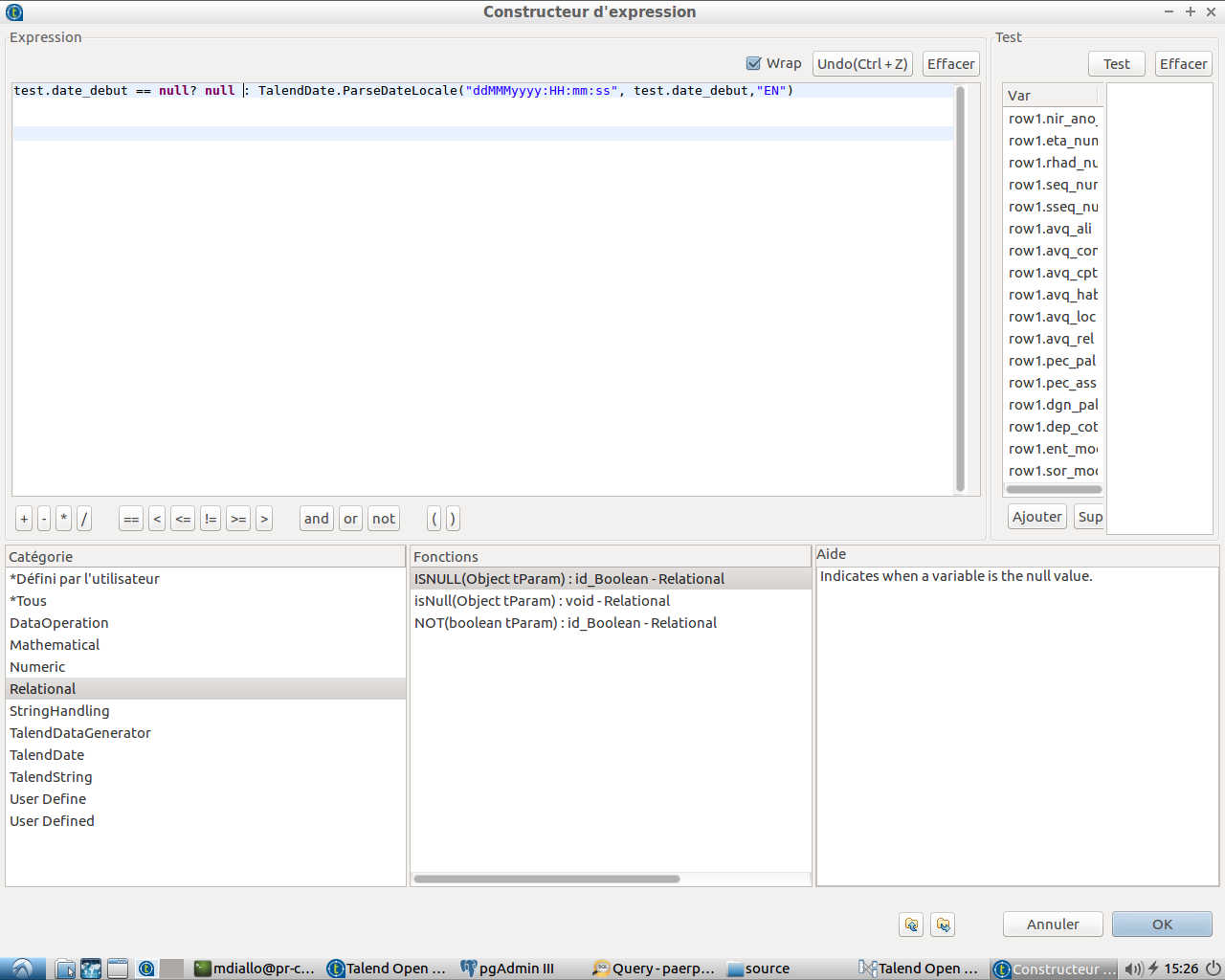Insert the >= operator
The width and height of the screenshot is (1225, 980).
pos(238,519)
